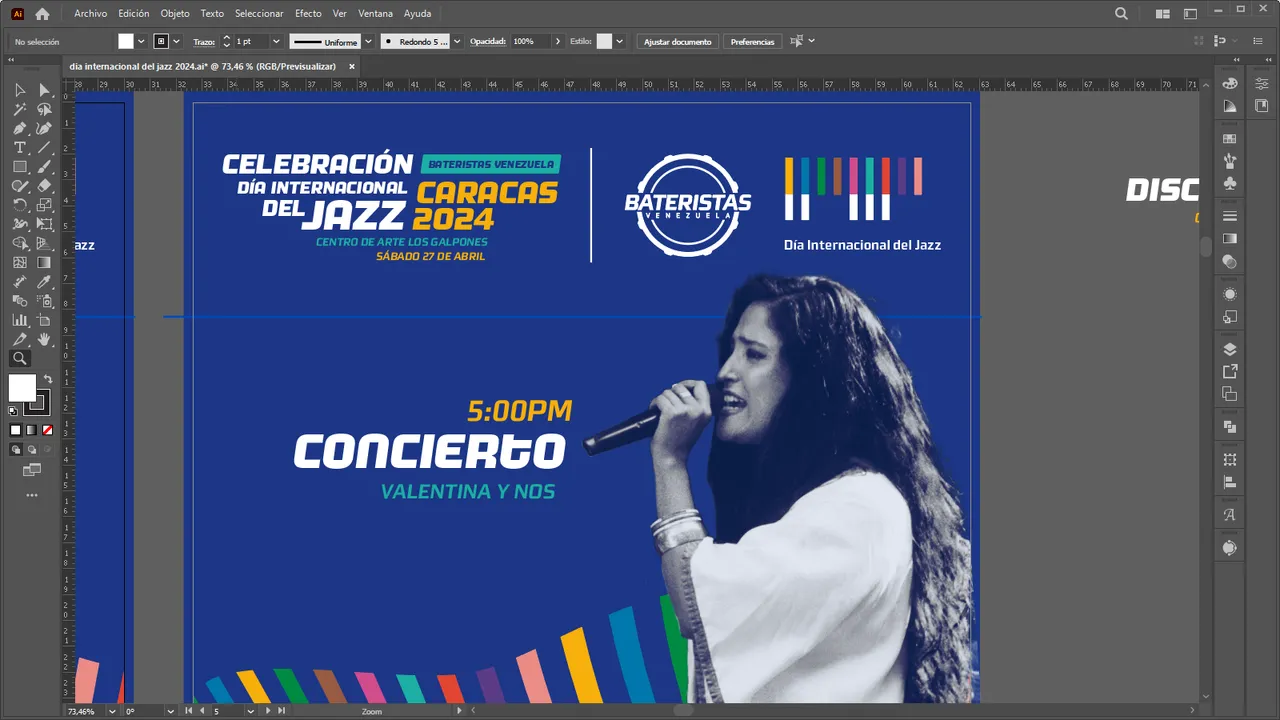This screenshot has height=720, width=1280.
Task: Open Efecto menu
Action: pos(308,14)
